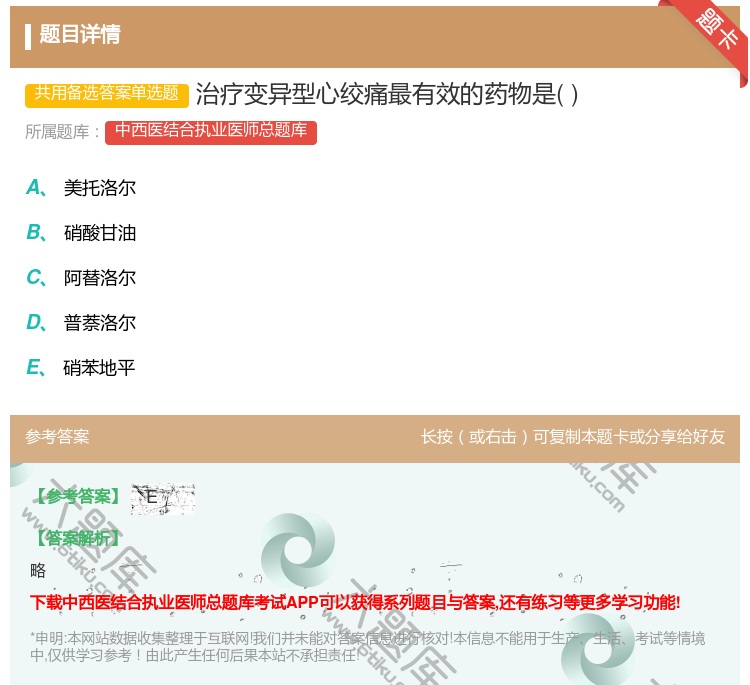The height and width of the screenshot is (685, 750).
Task: Select option C 阿替洛尔
Action: [81, 278]
